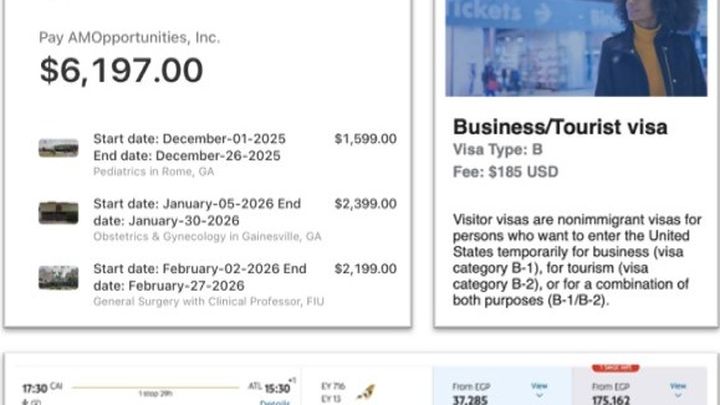
Task: Select the $2,199.00 rotation price
Action: (366, 269)
